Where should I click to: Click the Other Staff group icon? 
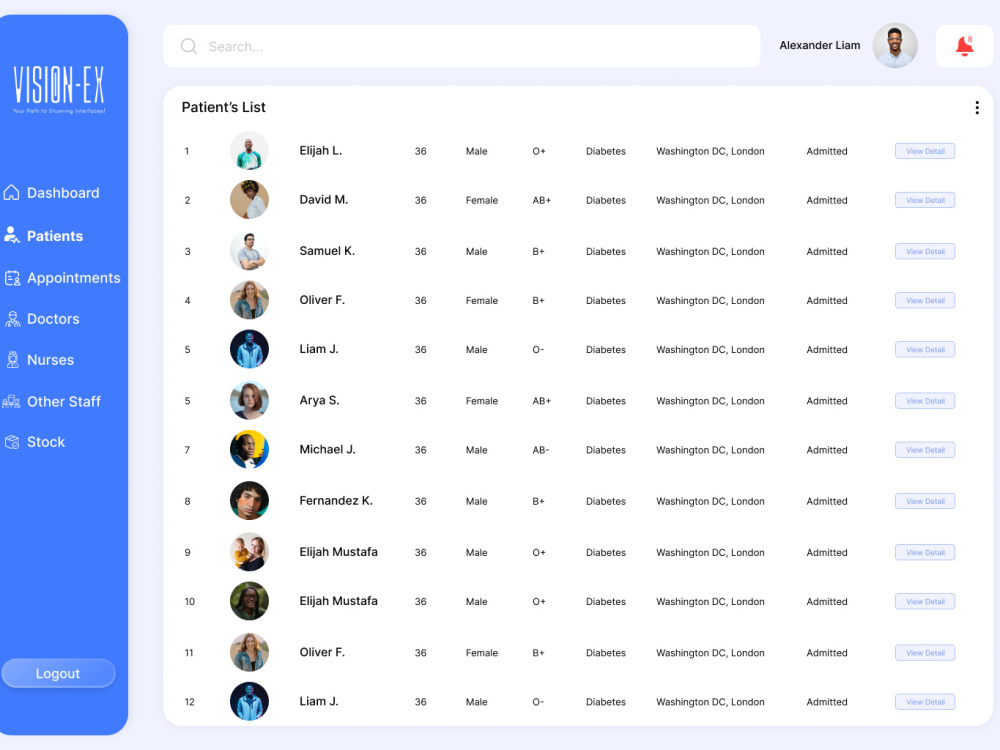11,401
